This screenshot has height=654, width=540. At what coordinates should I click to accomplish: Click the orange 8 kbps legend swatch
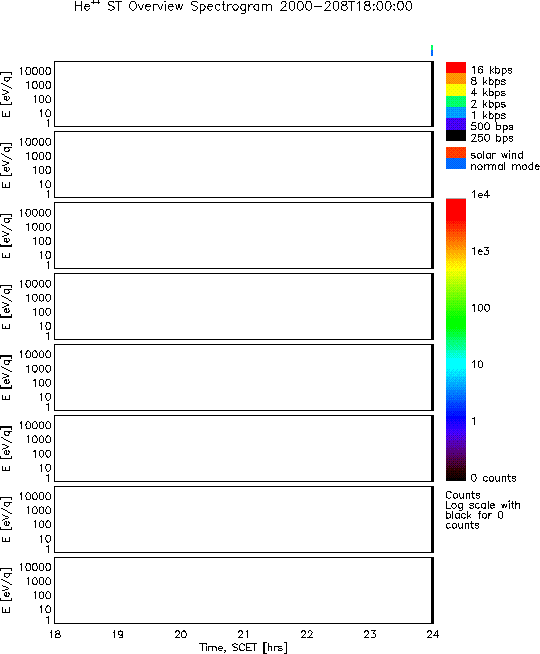(456, 79)
